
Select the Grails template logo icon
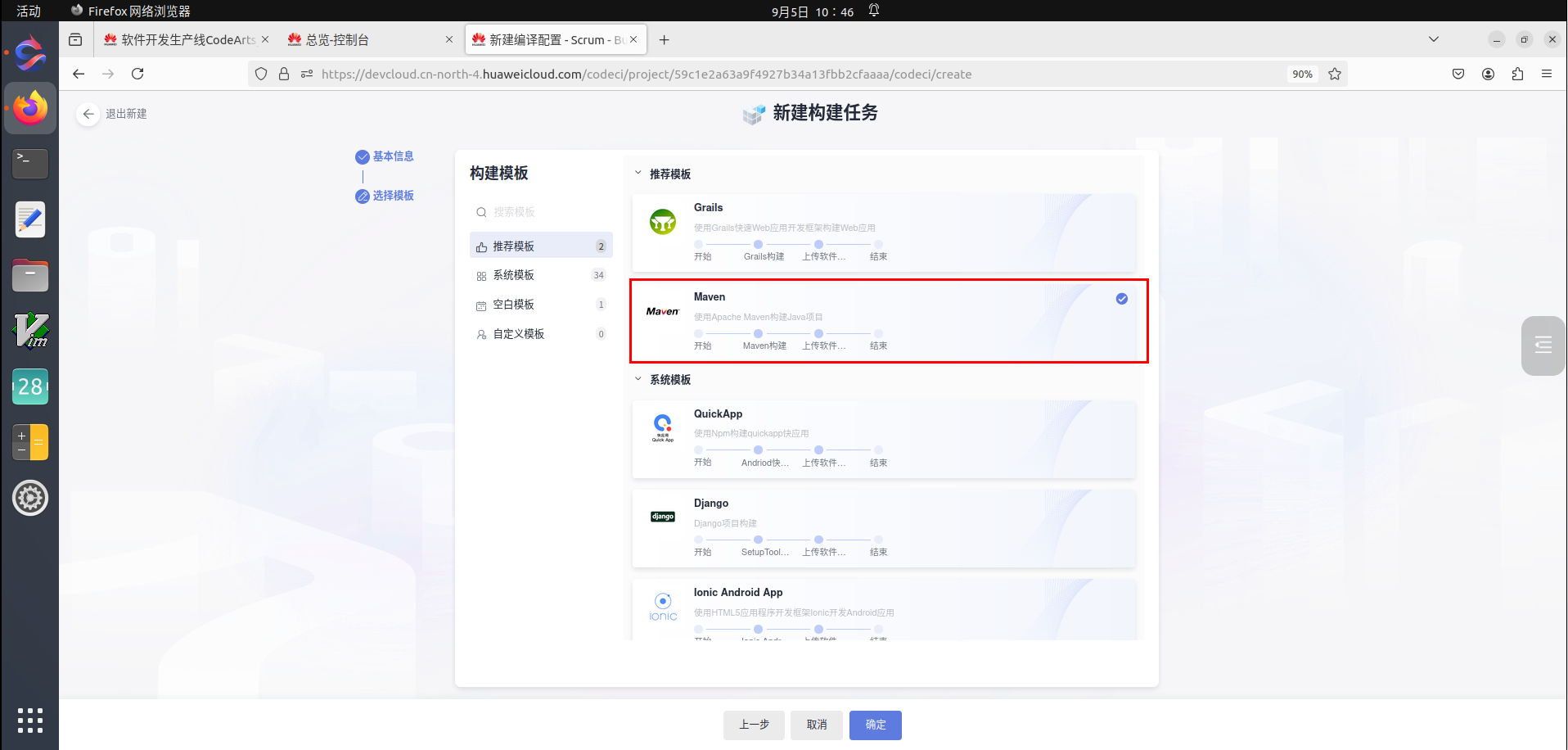pyautogui.click(x=662, y=221)
